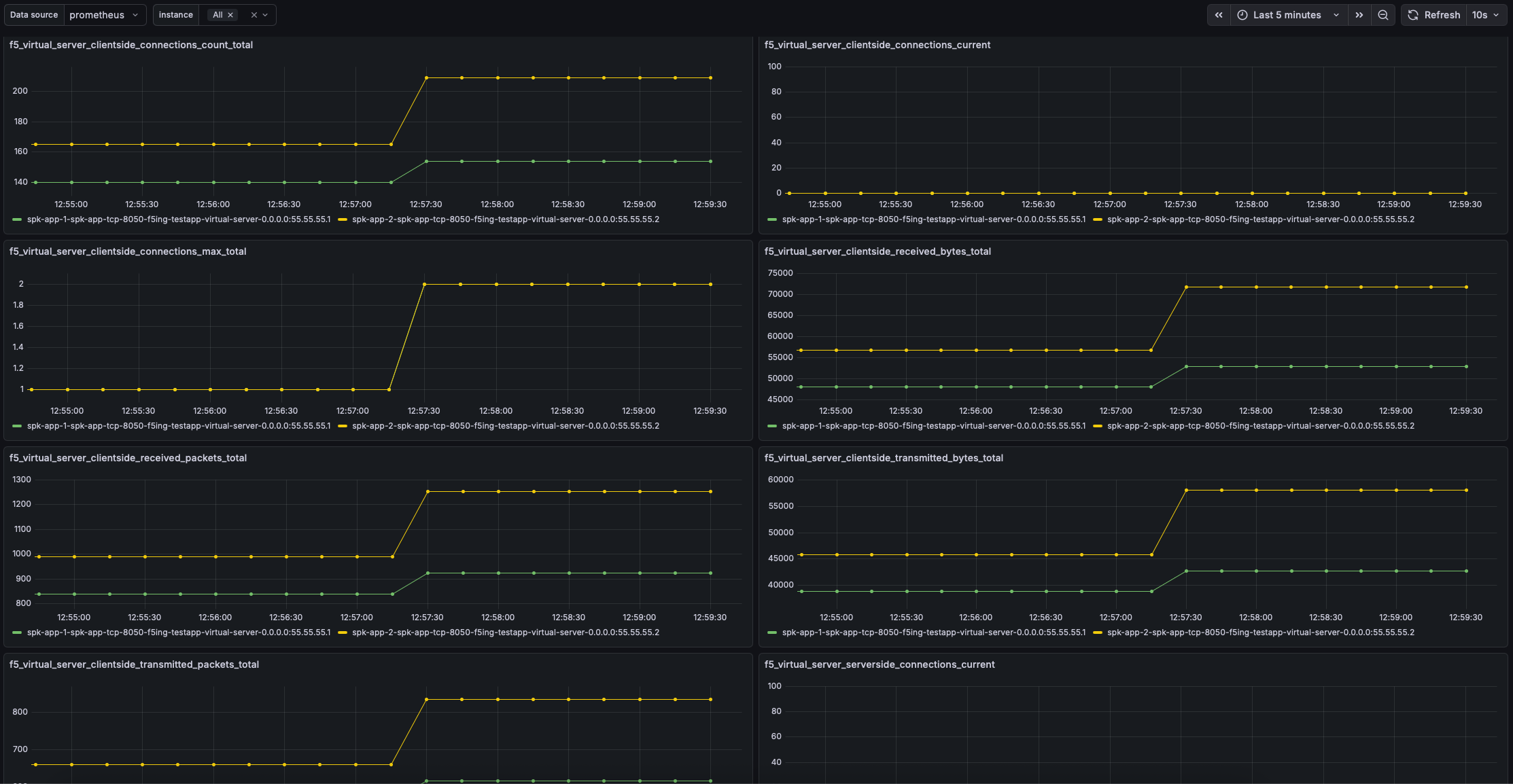Open the Last 5 minutes time picker
The image size is (1513, 784).
pos(1289,15)
